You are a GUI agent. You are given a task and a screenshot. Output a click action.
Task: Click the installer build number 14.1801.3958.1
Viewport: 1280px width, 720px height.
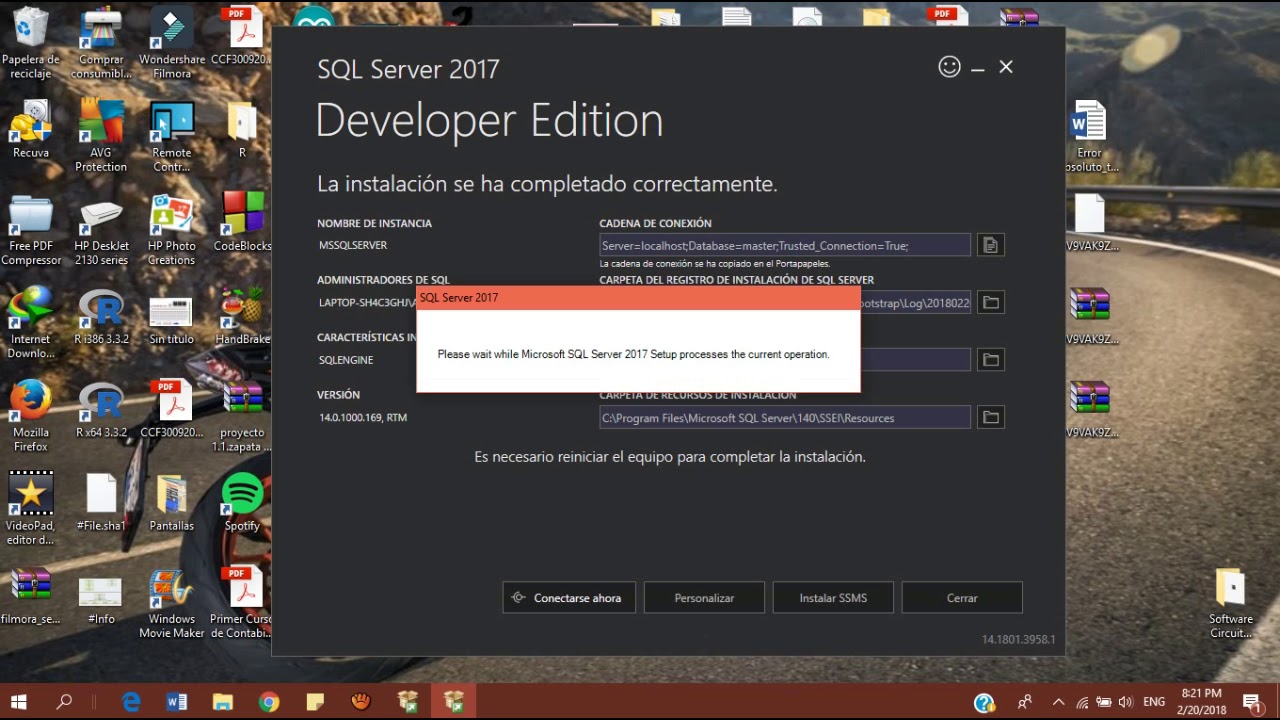click(x=1018, y=639)
